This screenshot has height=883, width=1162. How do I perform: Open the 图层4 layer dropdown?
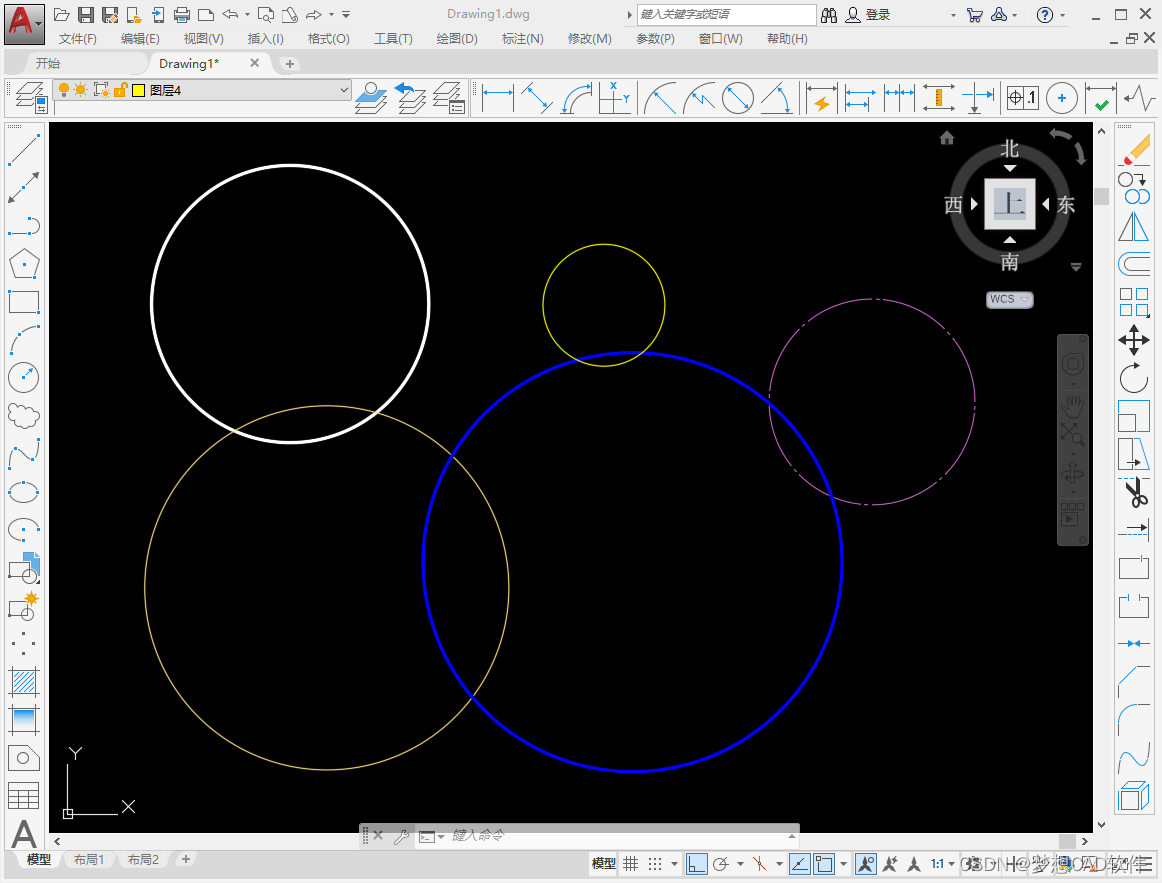344,90
